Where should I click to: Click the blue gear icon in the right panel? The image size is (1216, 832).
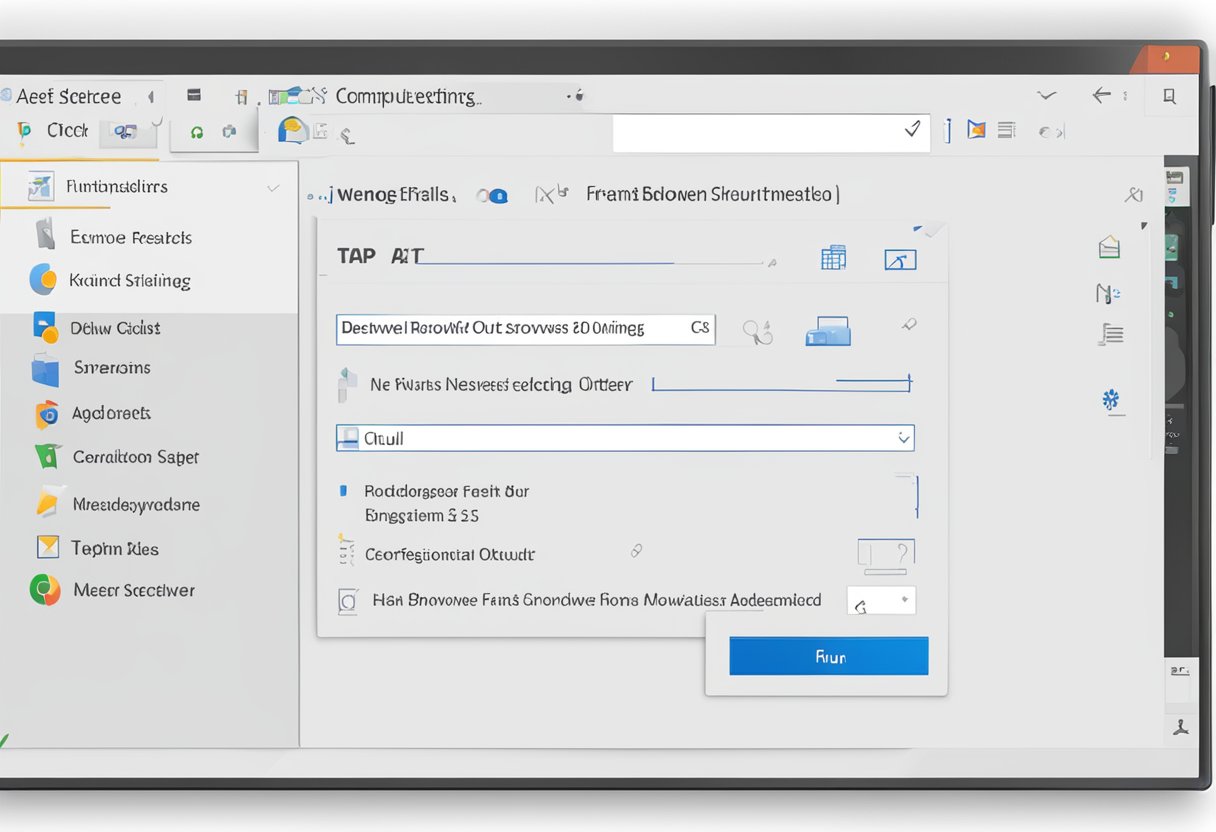click(x=1112, y=400)
